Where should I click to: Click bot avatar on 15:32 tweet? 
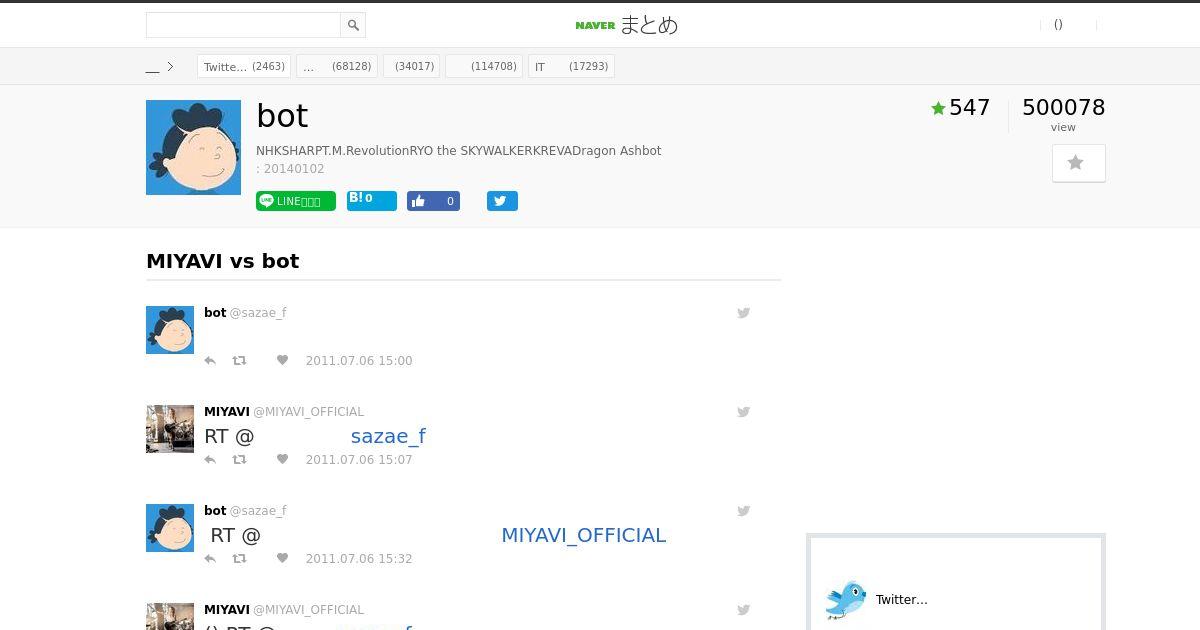click(x=170, y=528)
